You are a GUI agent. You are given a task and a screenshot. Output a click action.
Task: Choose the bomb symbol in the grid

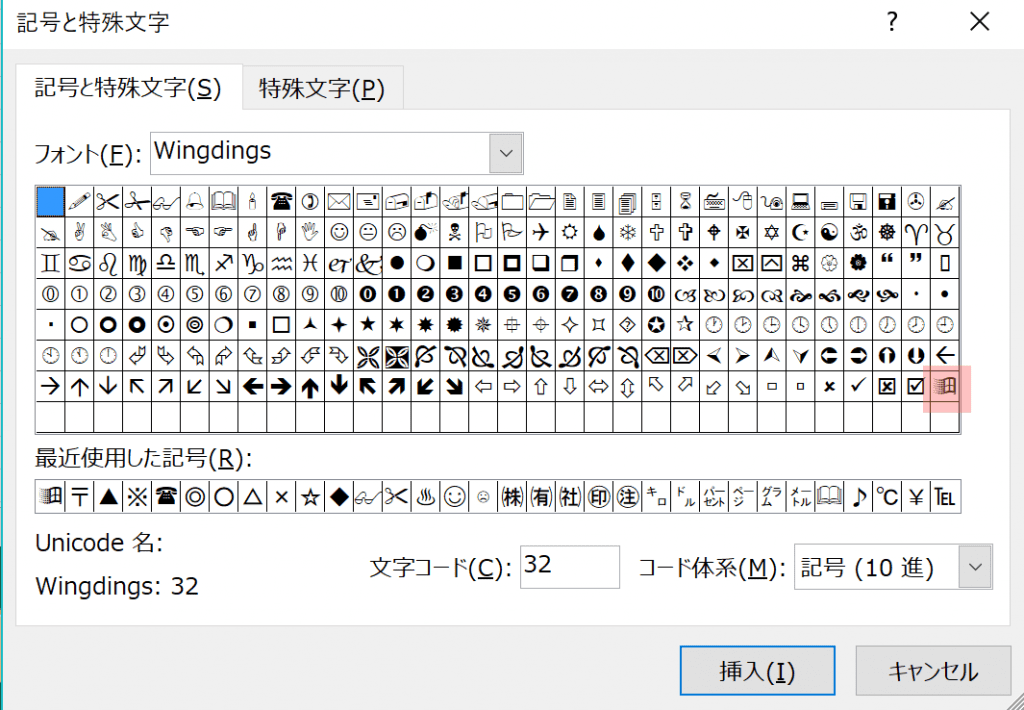(x=425, y=232)
